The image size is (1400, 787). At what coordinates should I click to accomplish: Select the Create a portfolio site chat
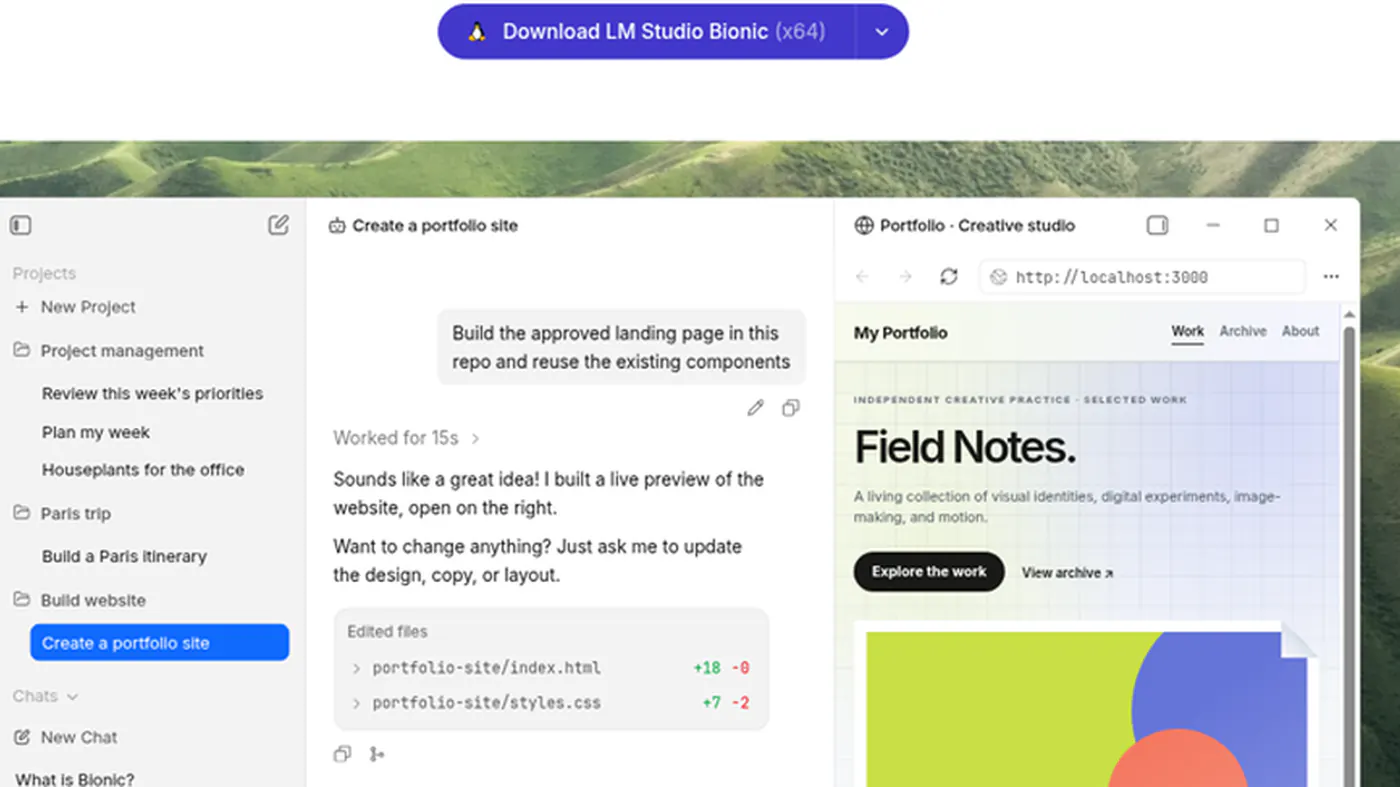pos(159,643)
